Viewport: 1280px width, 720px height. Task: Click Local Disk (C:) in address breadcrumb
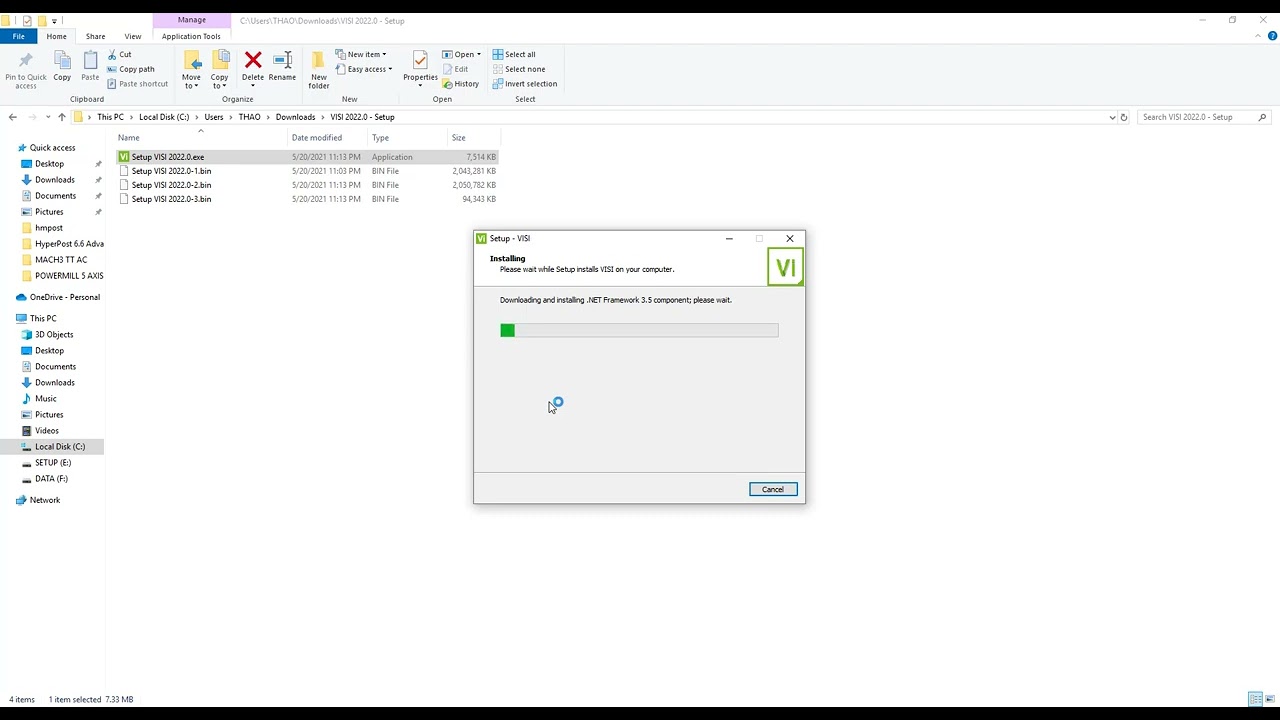pos(164,117)
